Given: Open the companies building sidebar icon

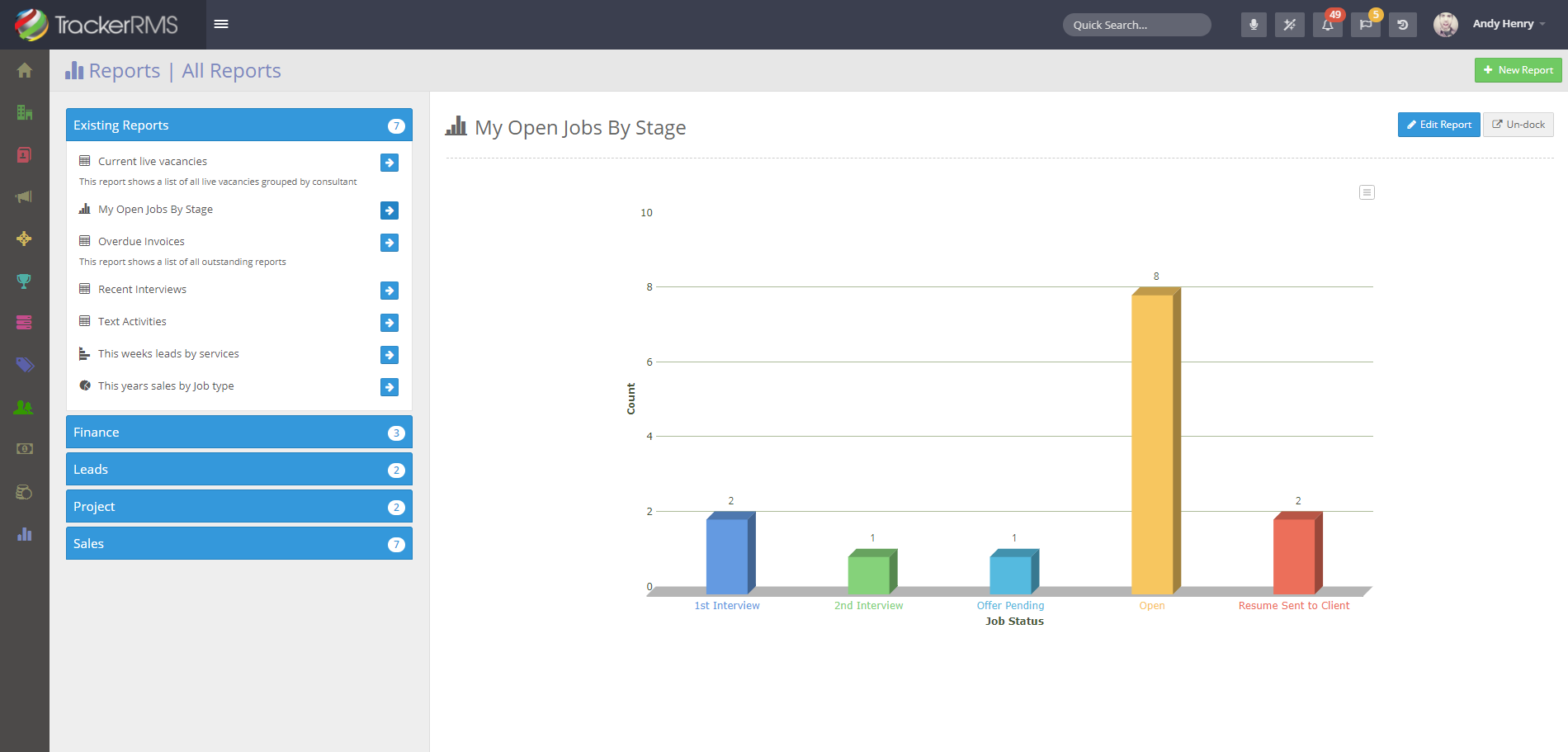Looking at the screenshot, I should (25, 113).
